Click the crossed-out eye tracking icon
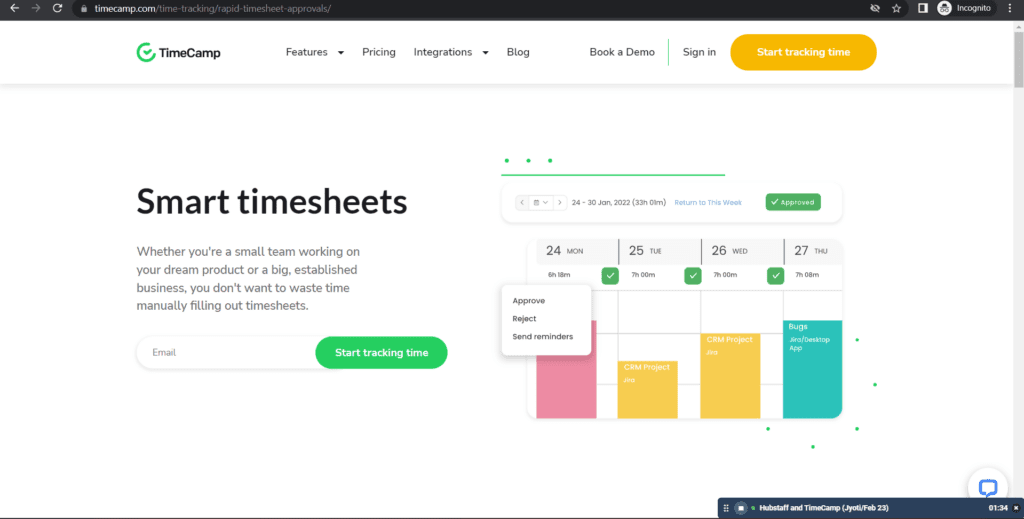Viewport: 1024px width, 519px height. pos(875,8)
